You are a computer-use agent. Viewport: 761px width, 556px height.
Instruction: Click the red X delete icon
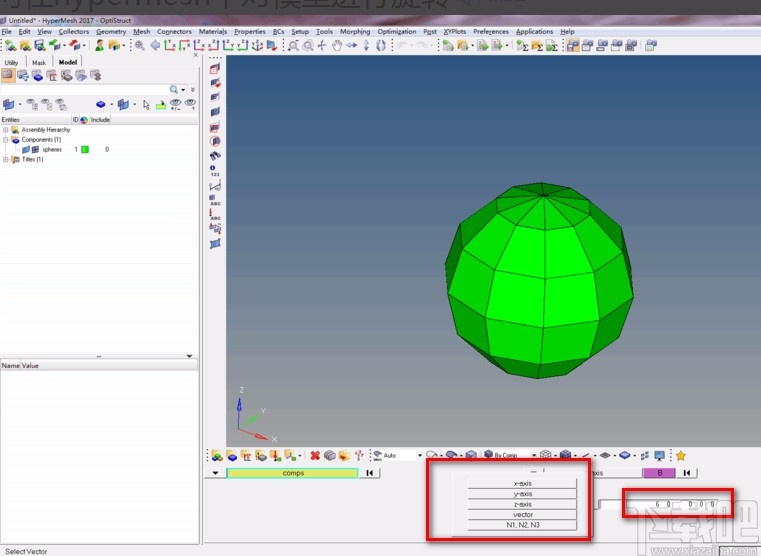[314, 455]
